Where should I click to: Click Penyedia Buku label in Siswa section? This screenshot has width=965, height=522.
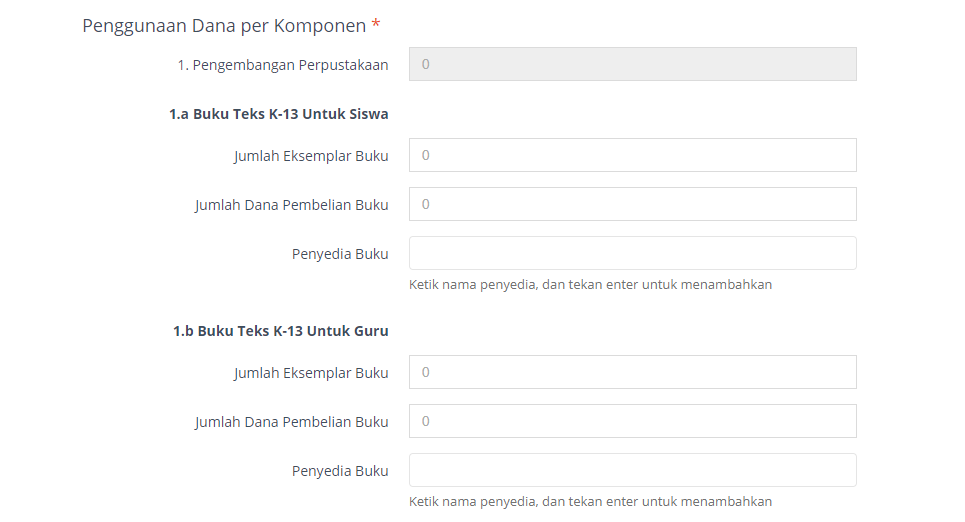[x=340, y=254]
